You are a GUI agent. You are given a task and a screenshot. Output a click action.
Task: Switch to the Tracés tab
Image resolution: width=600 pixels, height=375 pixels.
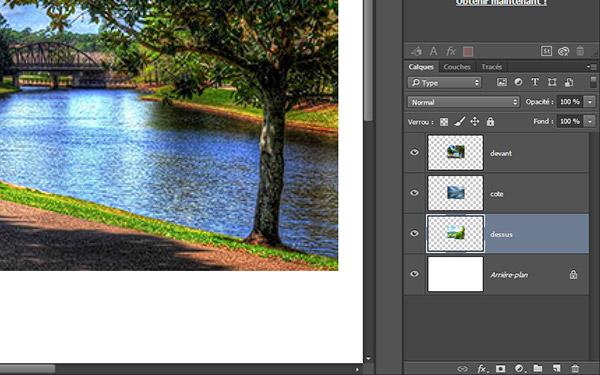pos(492,67)
